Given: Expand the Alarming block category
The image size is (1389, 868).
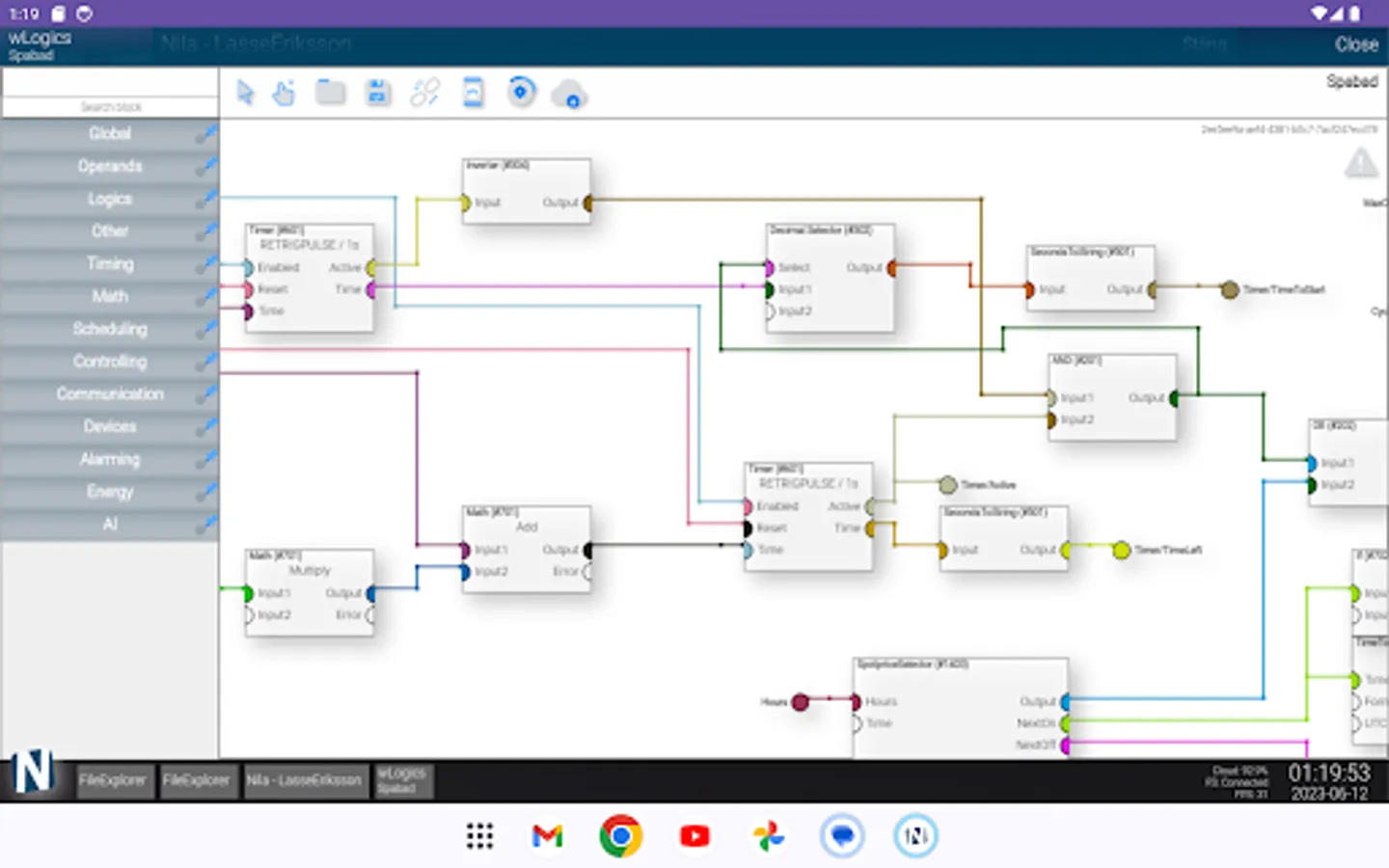Looking at the screenshot, I should click(110, 459).
